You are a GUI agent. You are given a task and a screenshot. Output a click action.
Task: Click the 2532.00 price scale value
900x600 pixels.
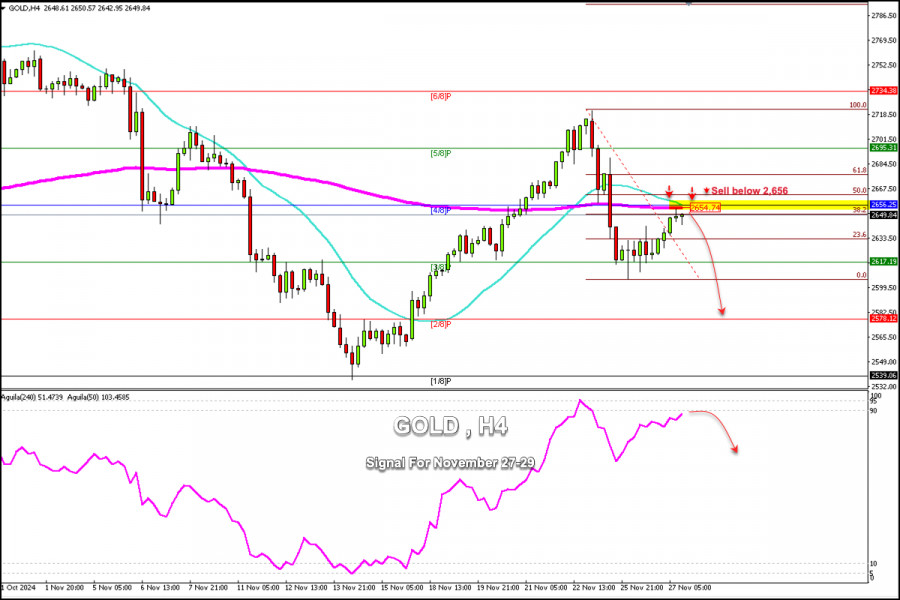[884, 386]
